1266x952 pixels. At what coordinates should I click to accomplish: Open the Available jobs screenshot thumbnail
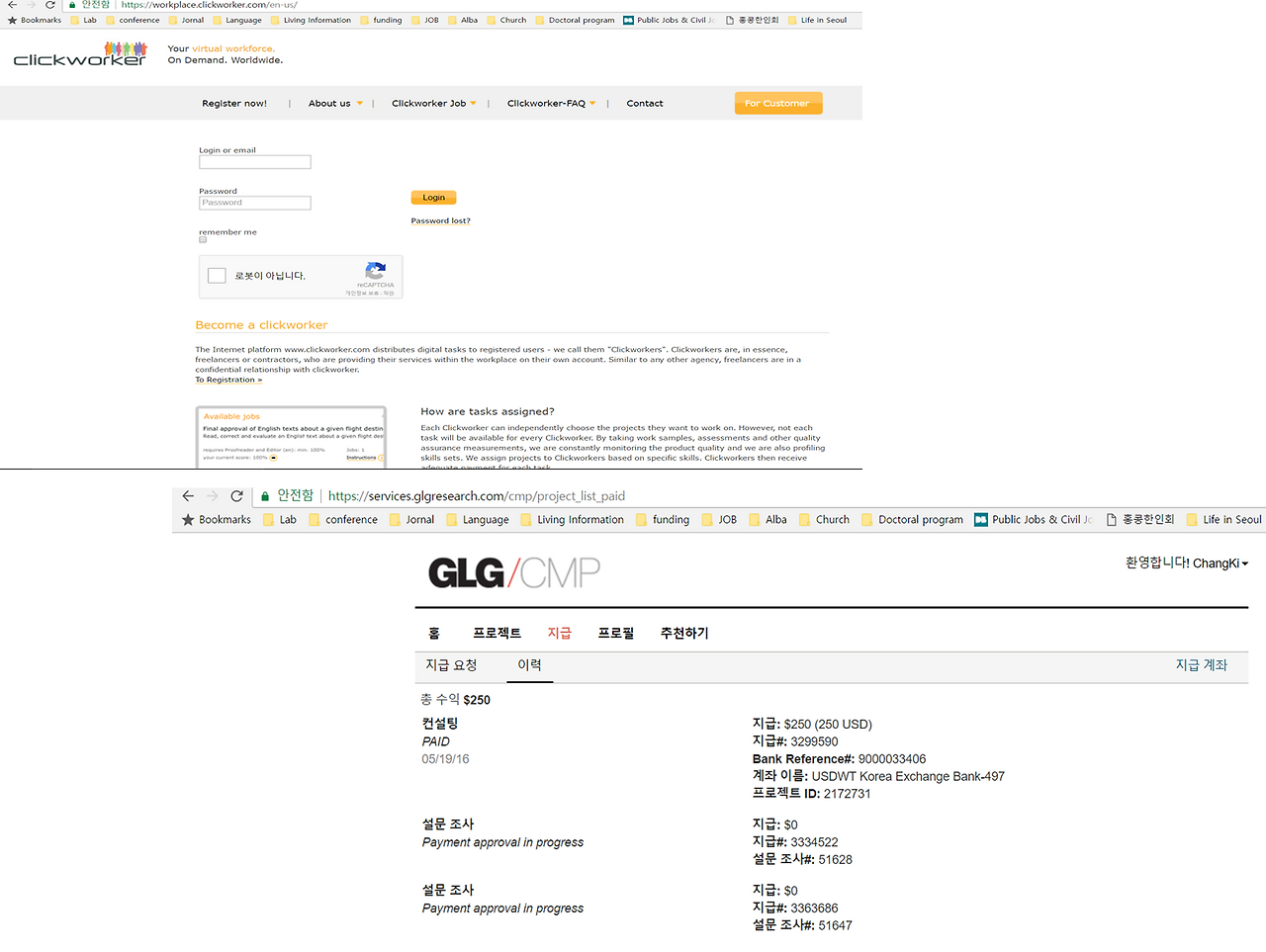pos(291,437)
